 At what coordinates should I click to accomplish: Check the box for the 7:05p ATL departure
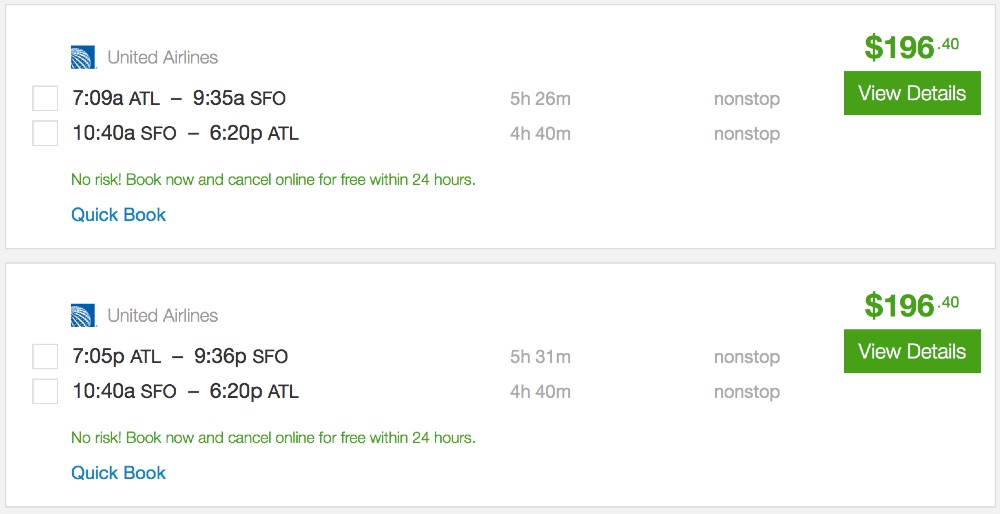[45, 357]
